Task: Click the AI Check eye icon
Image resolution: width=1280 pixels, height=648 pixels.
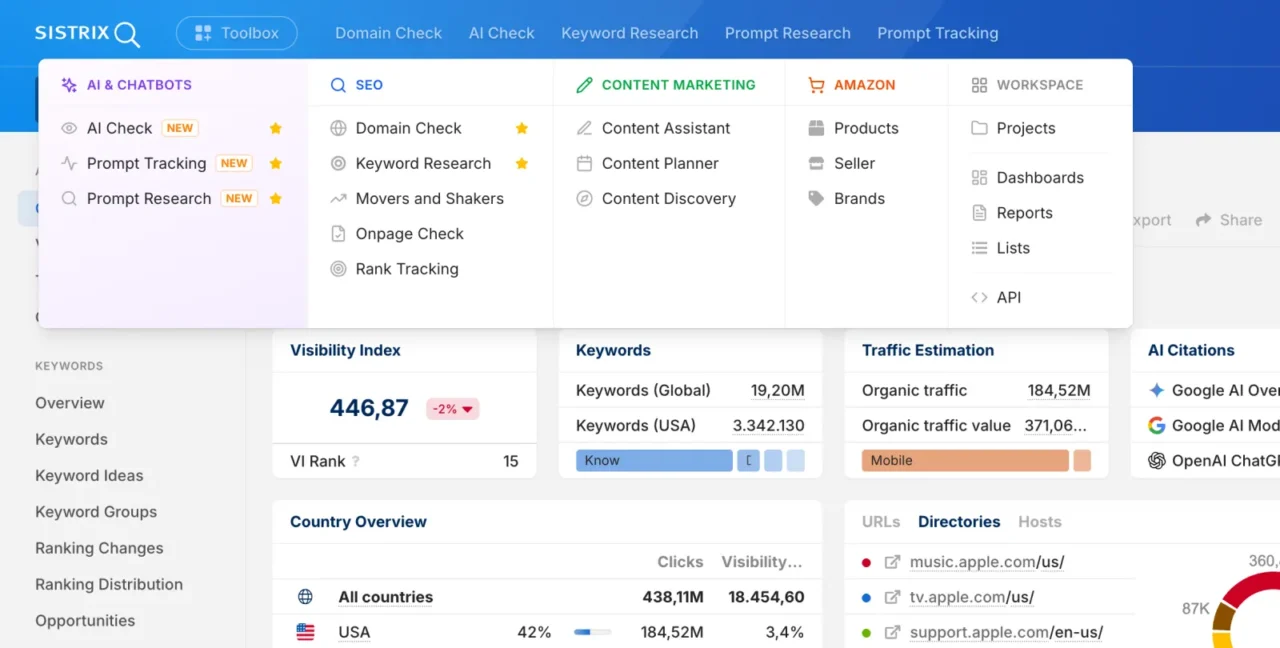Action: [x=69, y=128]
